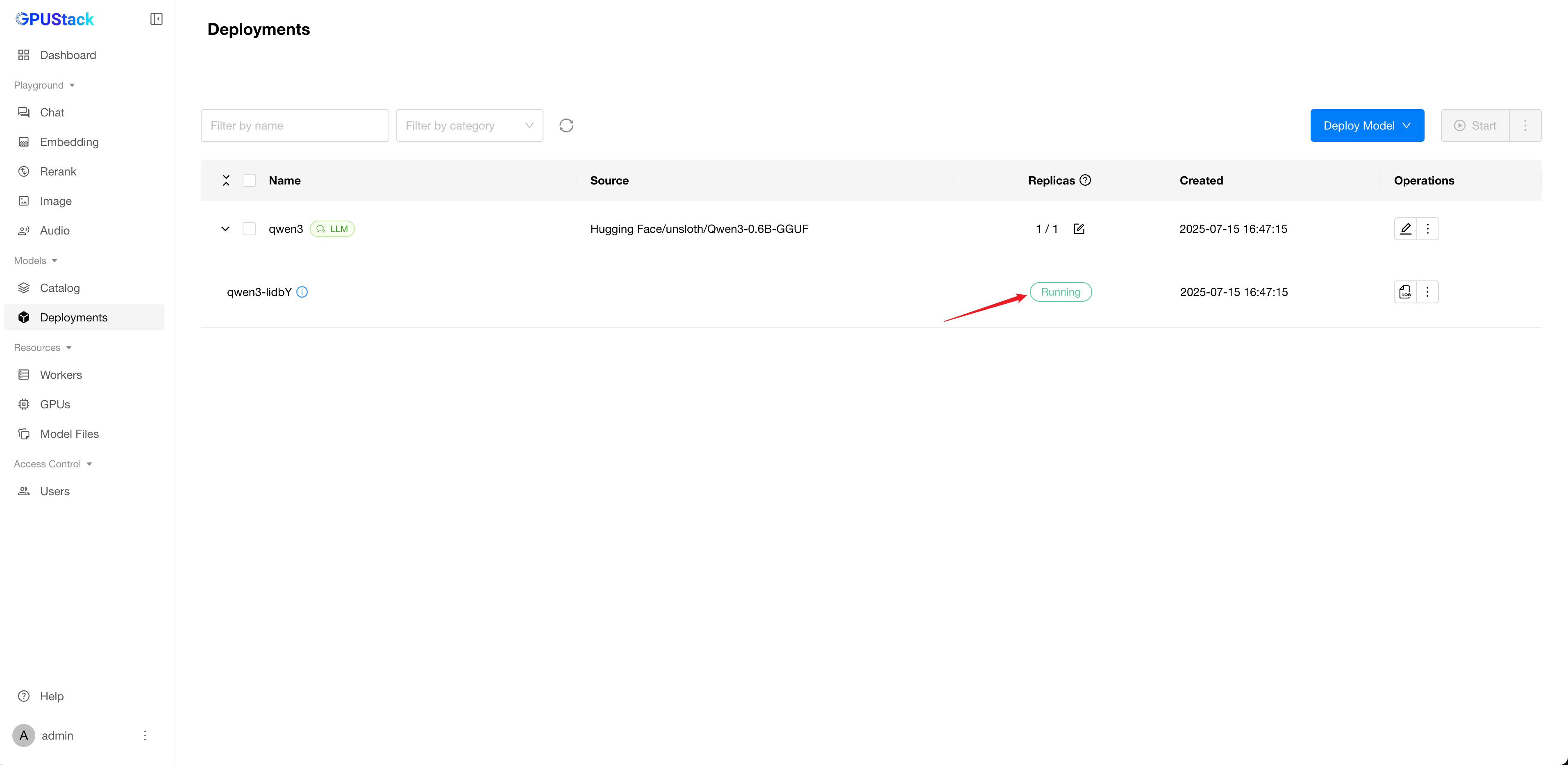Click the Replicas help icon
This screenshot has height=765, width=1568.
click(x=1085, y=180)
